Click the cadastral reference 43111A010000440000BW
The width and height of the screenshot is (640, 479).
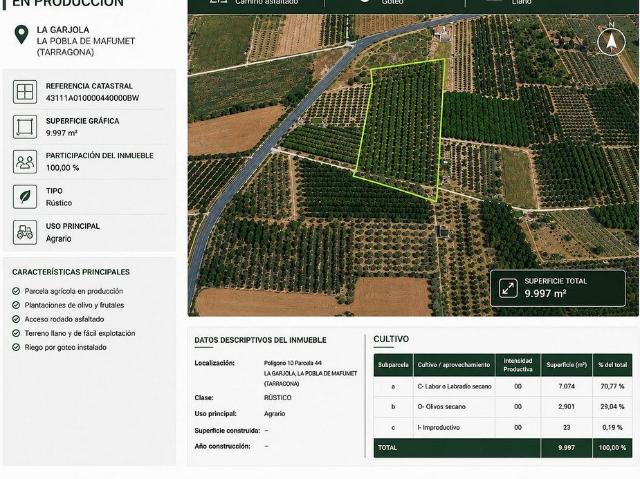coord(92,98)
